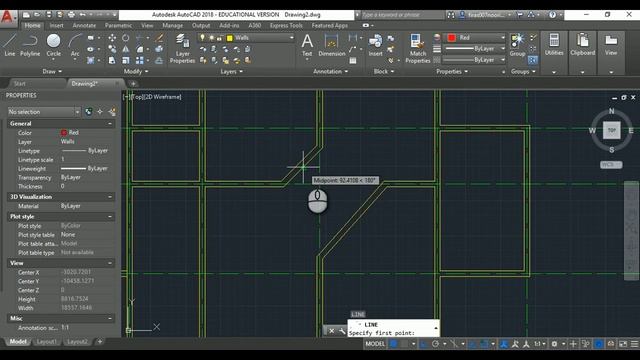Viewport: 640px width, 360px height.
Task: Select the Dimension tool
Action: coord(331,45)
